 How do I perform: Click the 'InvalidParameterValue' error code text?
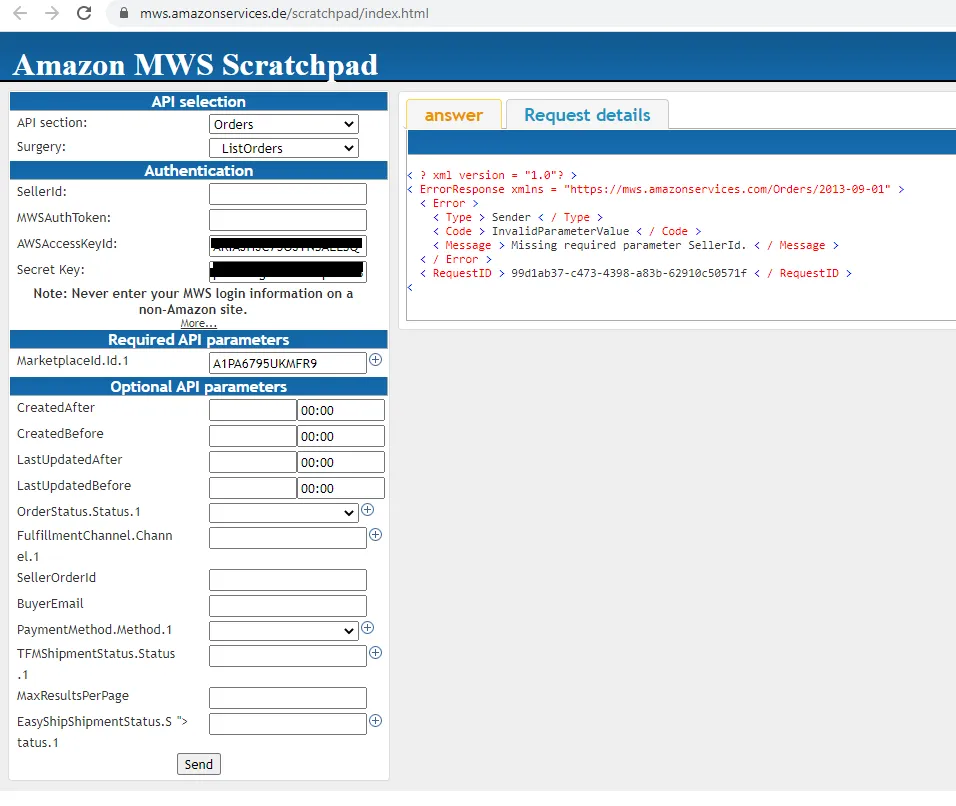tap(560, 231)
